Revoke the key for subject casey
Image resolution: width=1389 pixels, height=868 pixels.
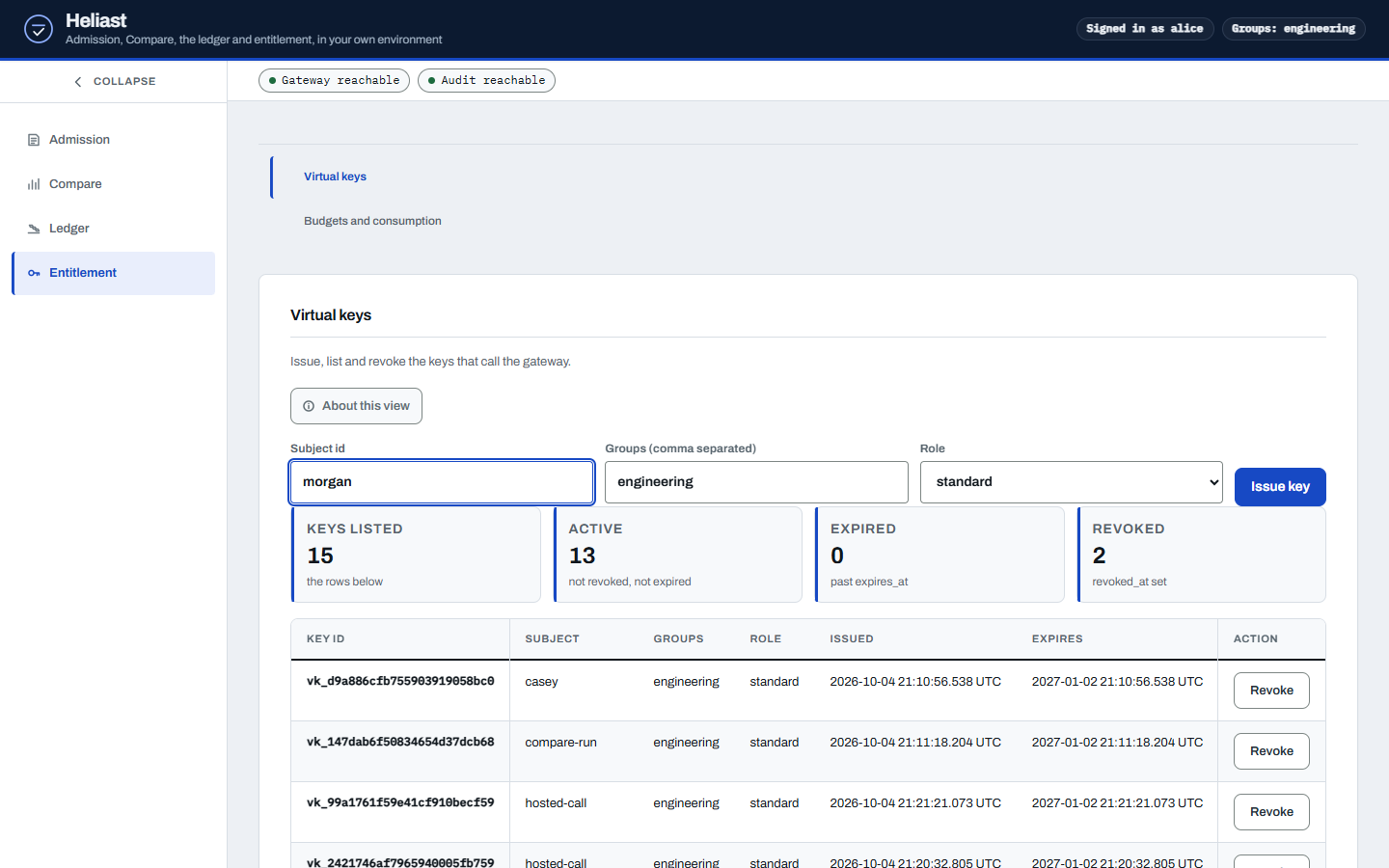coord(1271,691)
